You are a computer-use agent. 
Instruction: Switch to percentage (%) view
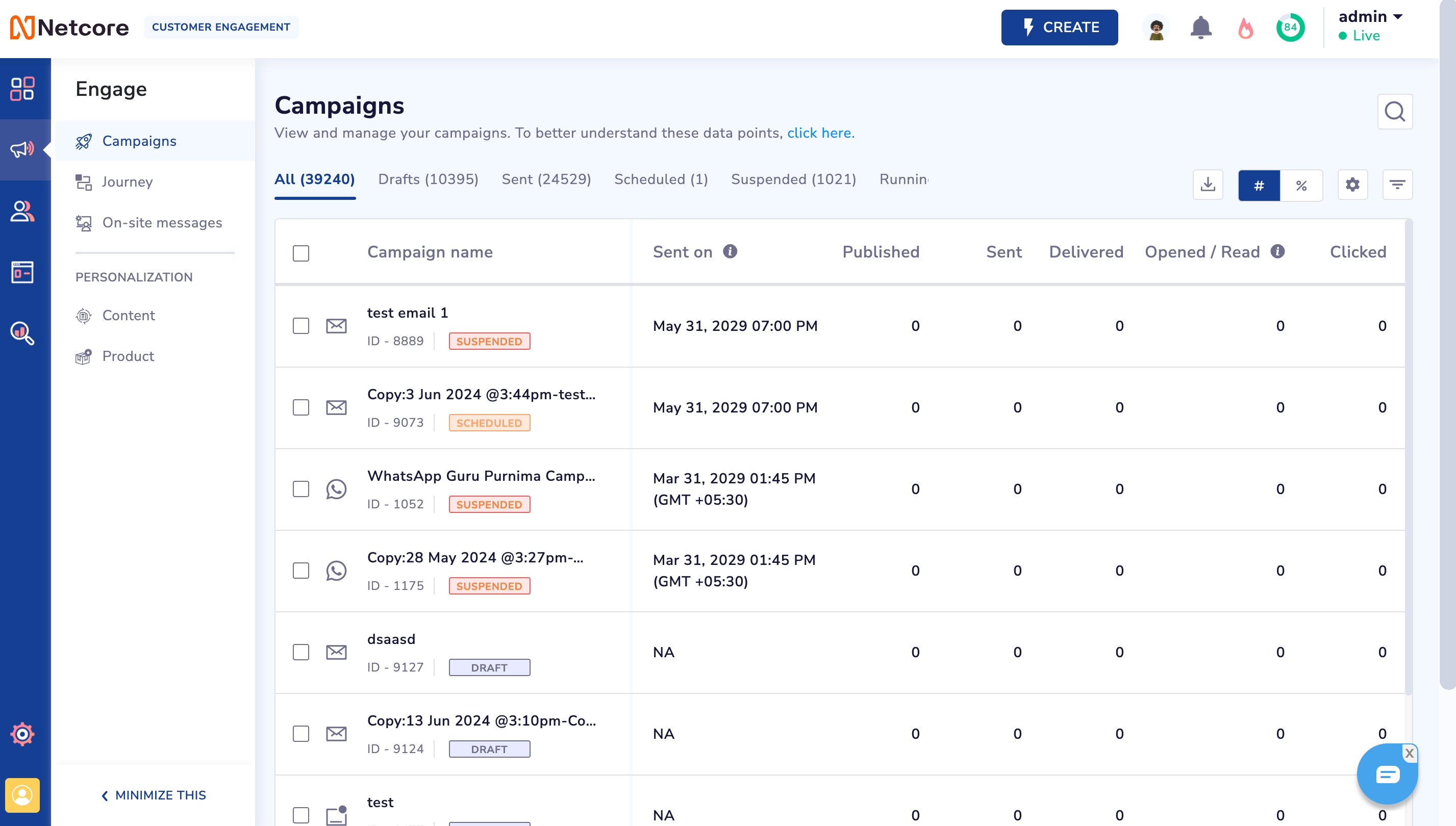click(1301, 185)
